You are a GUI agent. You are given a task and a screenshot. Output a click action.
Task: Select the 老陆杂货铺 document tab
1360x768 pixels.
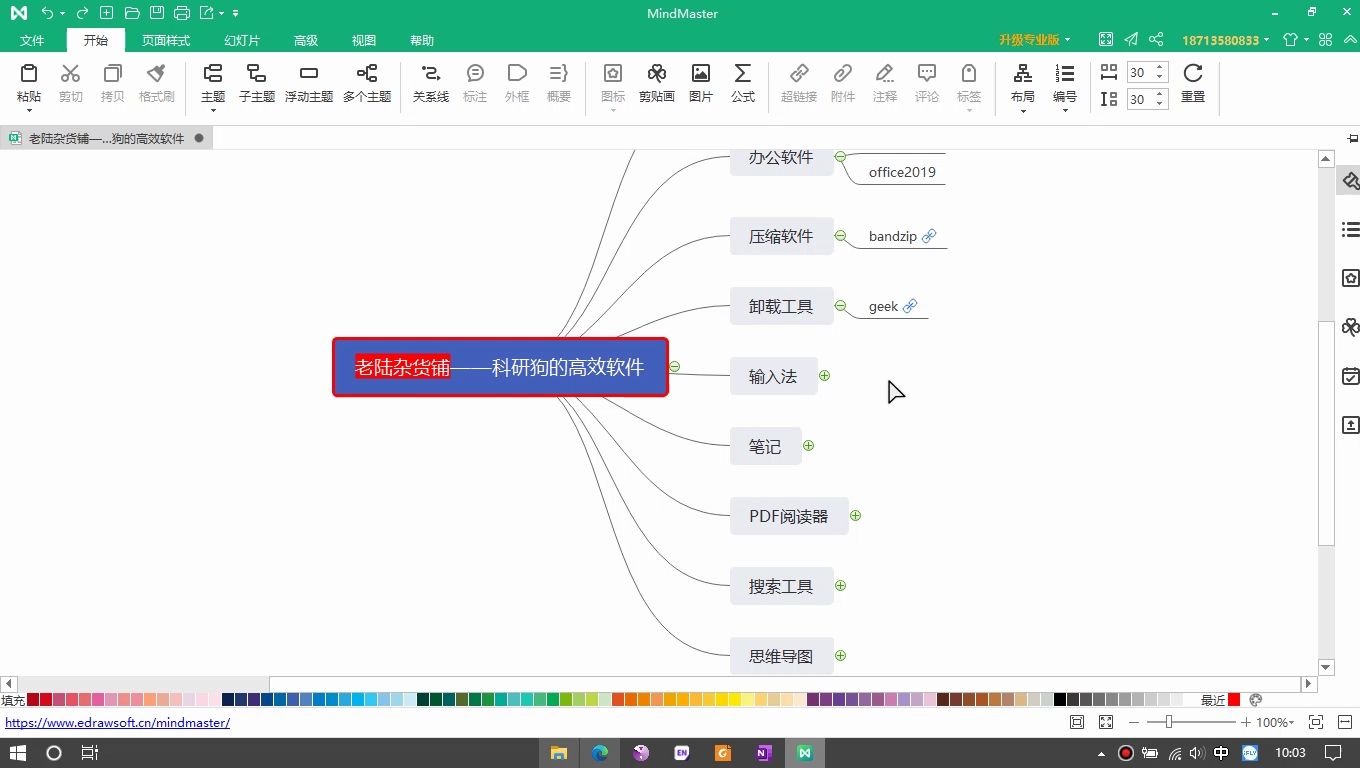click(x=106, y=138)
